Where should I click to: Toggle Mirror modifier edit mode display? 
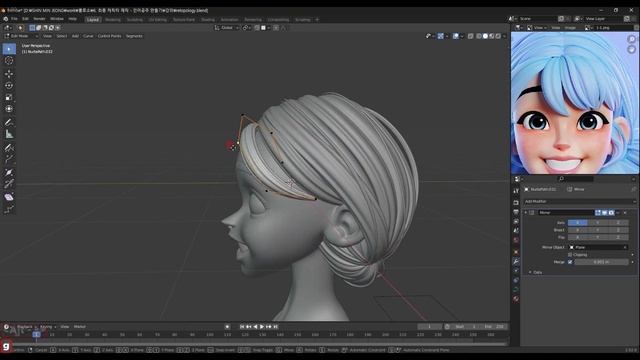[x=598, y=213]
